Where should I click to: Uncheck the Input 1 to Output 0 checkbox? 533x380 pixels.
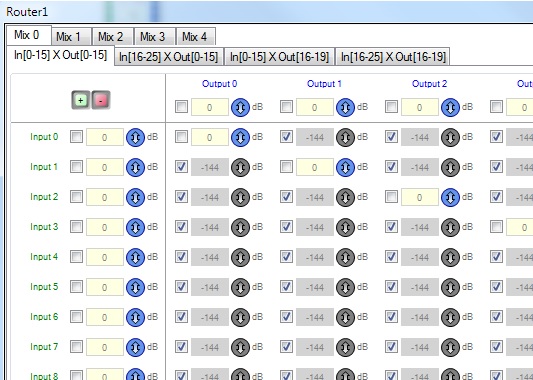pos(181,167)
